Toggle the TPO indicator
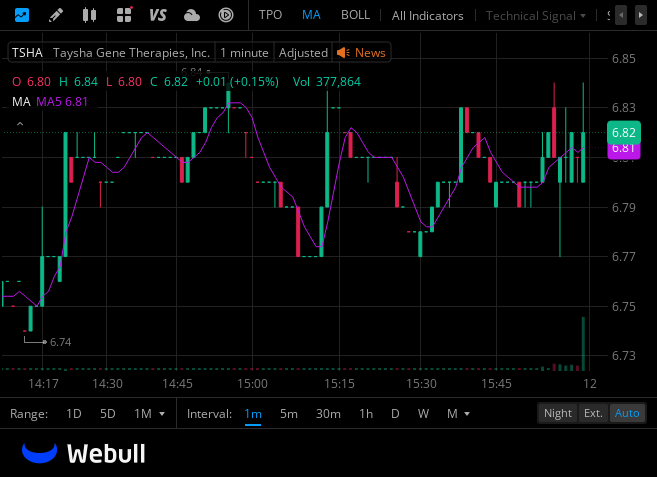657x477 pixels. 270,15
